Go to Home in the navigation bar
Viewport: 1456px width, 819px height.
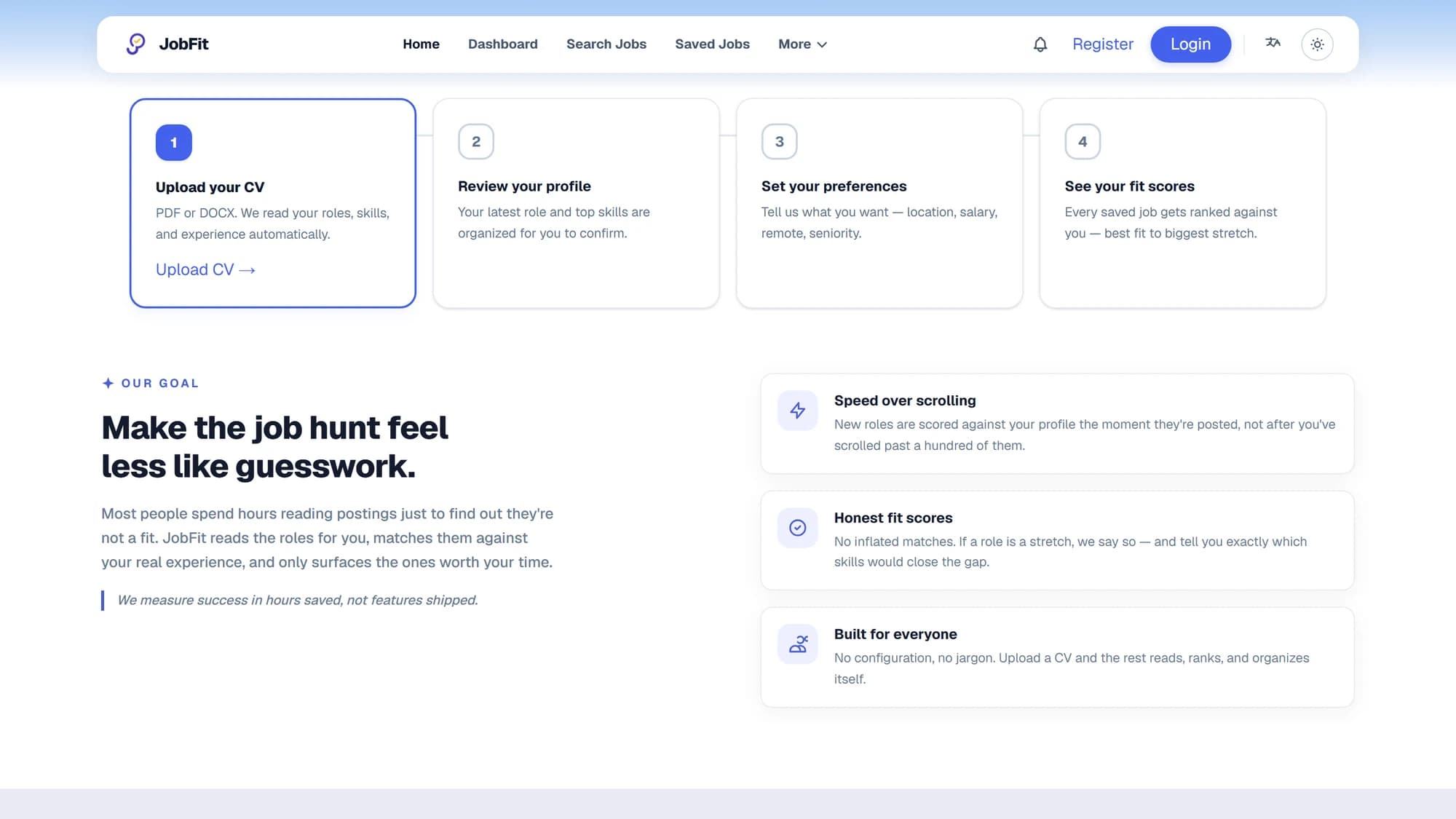pyautogui.click(x=421, y=44)
